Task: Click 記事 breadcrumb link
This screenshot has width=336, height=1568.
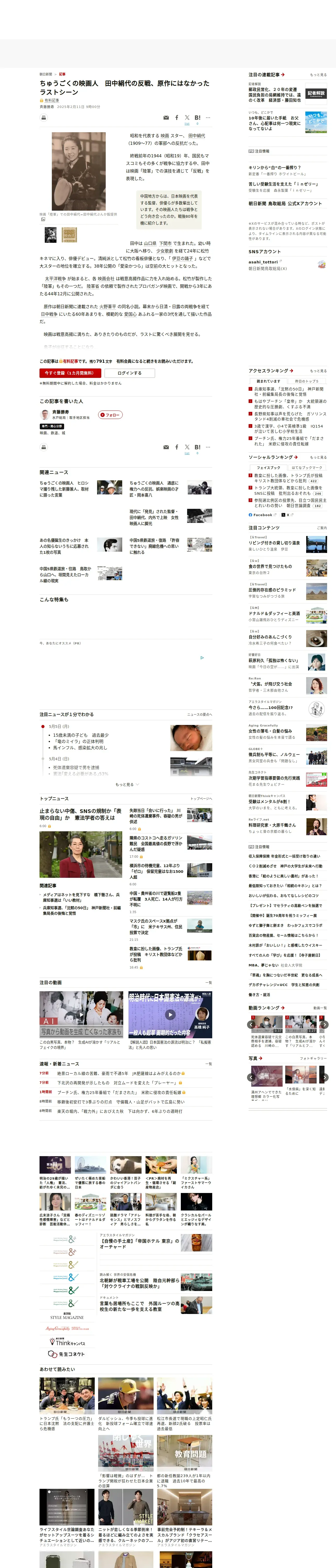Action: point(62,74)
